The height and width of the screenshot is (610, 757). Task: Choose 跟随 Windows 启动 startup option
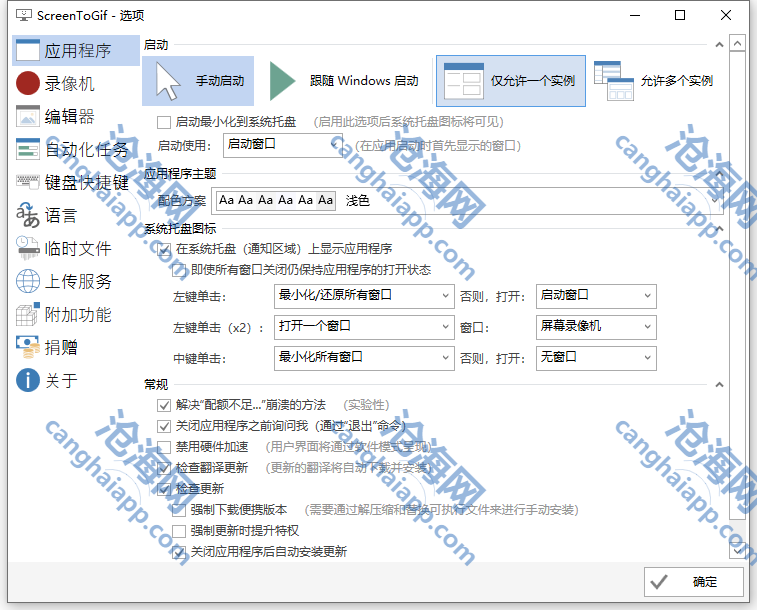click(345, 81)
